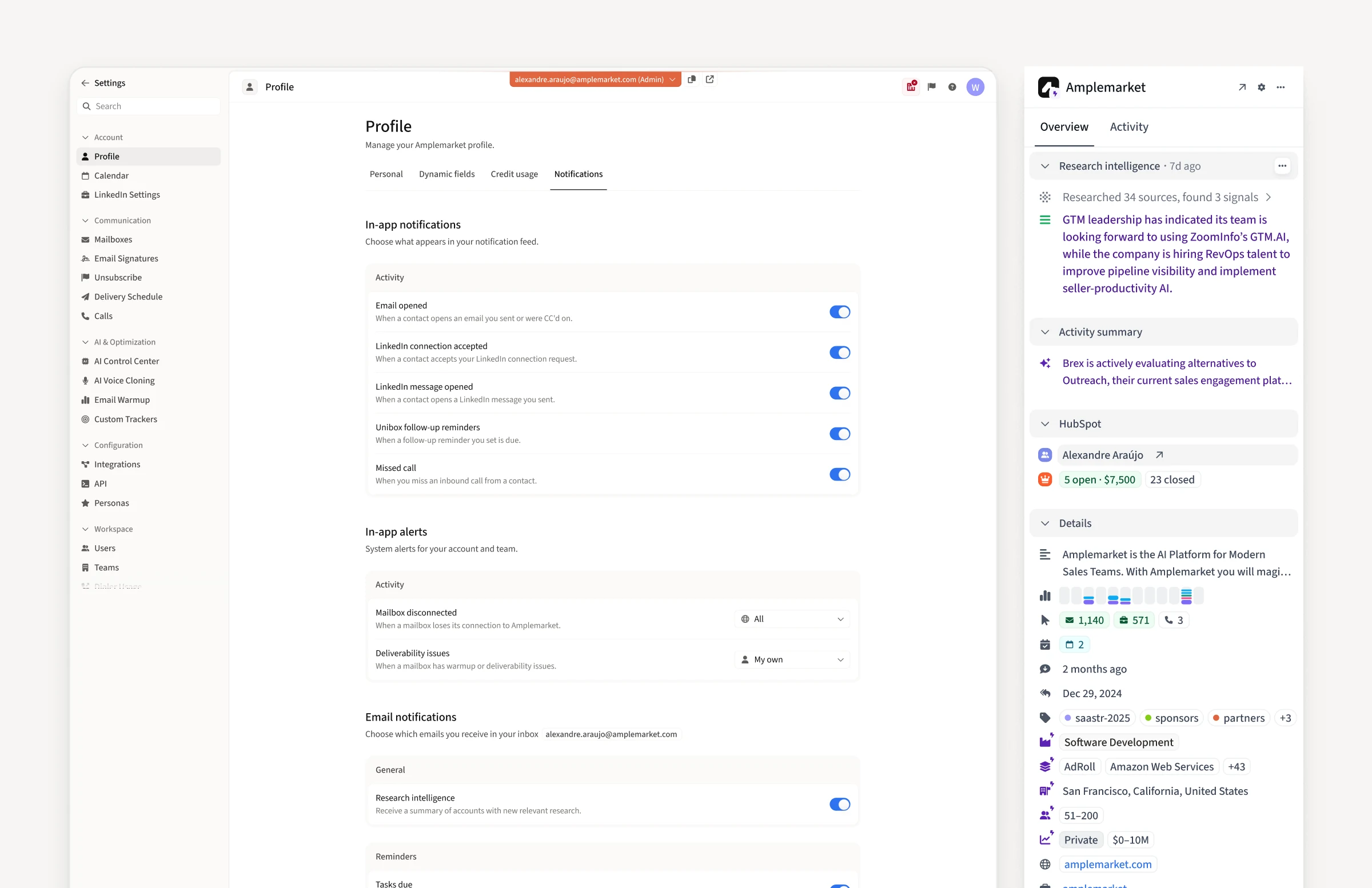Click the 23 closed deals badge
The height and width of the screenshot is (888, 1372).
click(x=1172, y=479)
